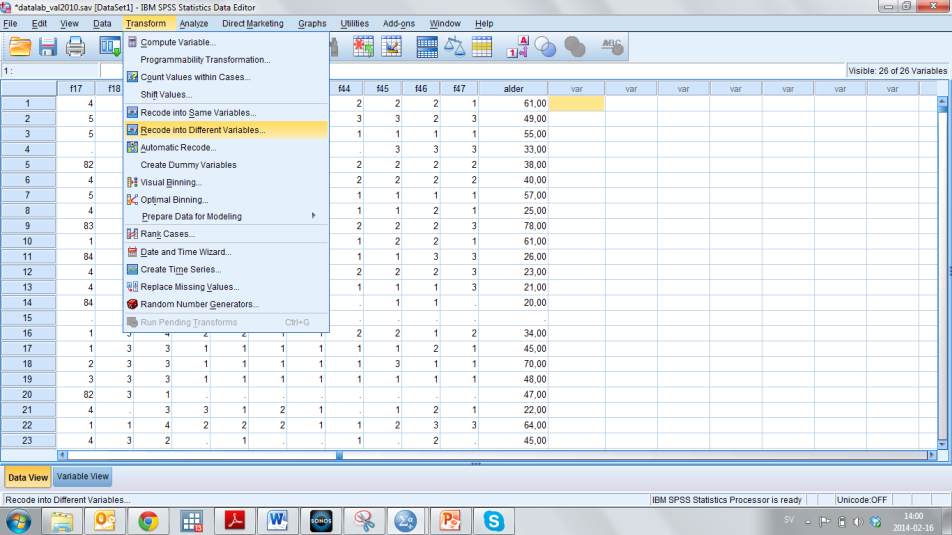Choose Create Time Series
This screenshot has width=952, height=535.
(x=226, y=269)
